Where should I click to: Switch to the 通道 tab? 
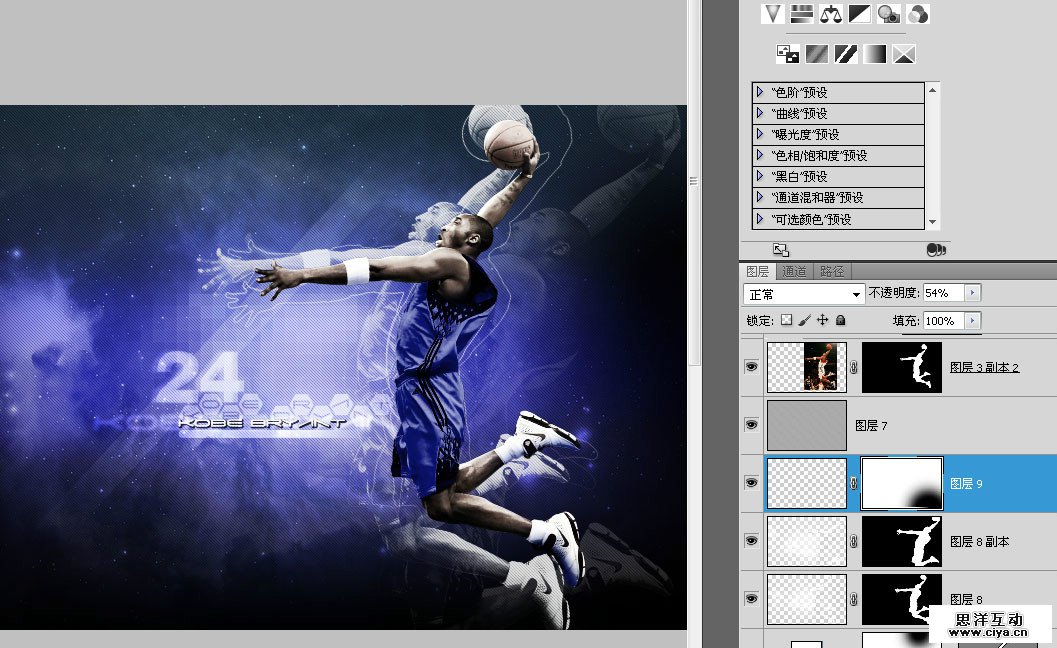click(x=794, y=271)
